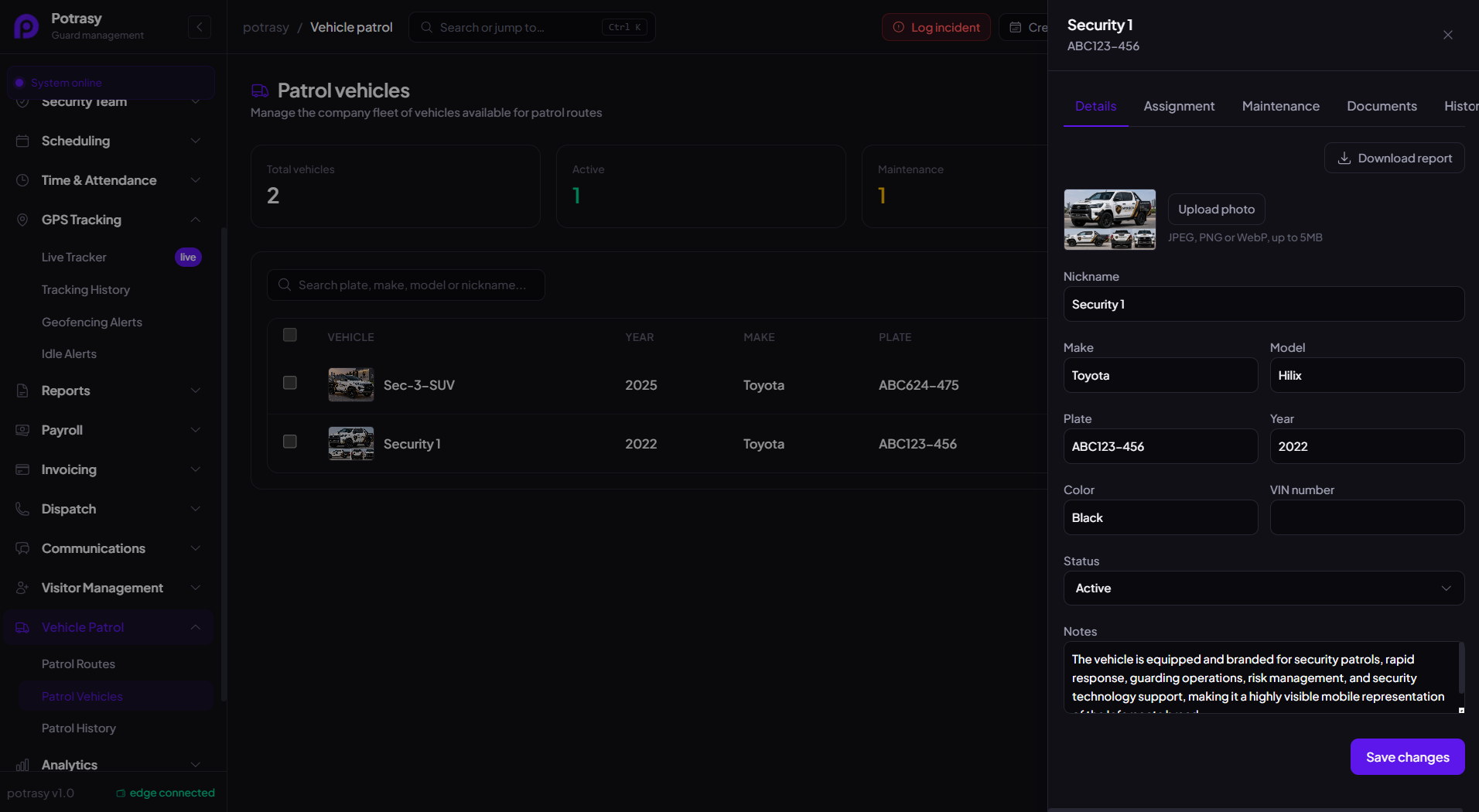
Task: Click the Save changes button
Action: point(1407,757)
